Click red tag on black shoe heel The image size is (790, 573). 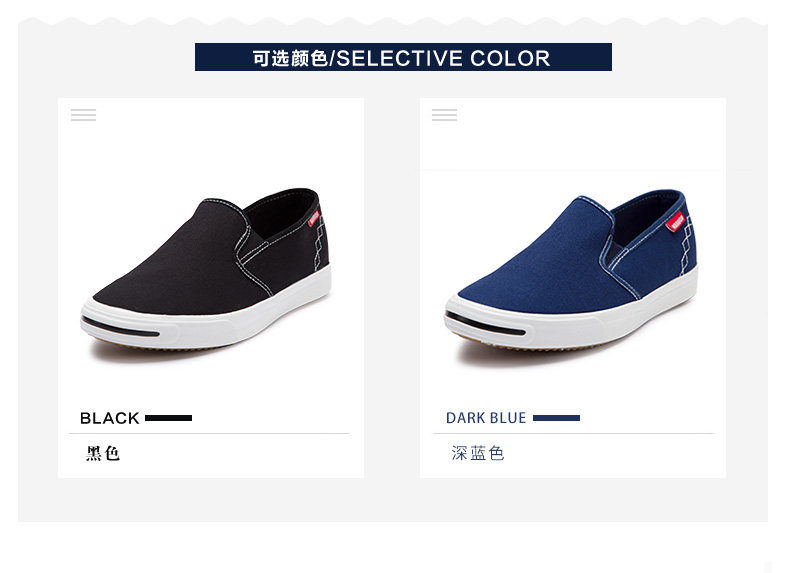pyautogui.click(x=314, y=217)
